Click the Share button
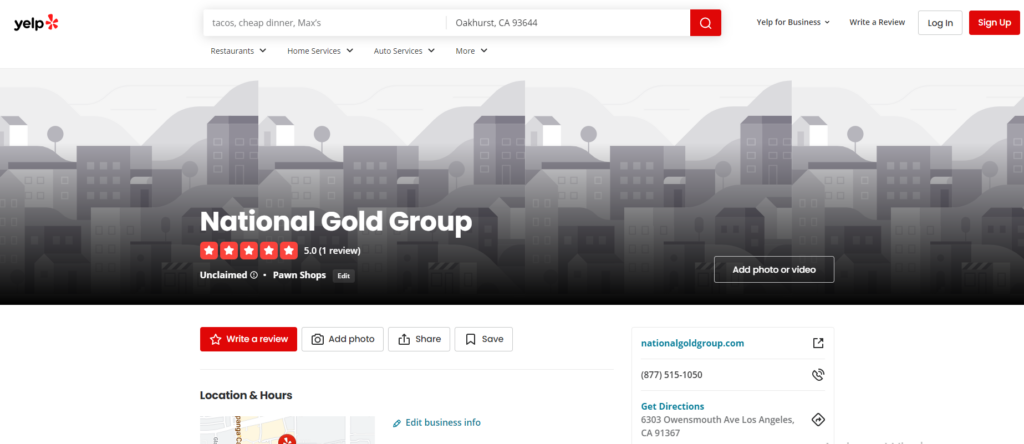1024x444 pixels. pyautogui.click(x=419, y=340)
